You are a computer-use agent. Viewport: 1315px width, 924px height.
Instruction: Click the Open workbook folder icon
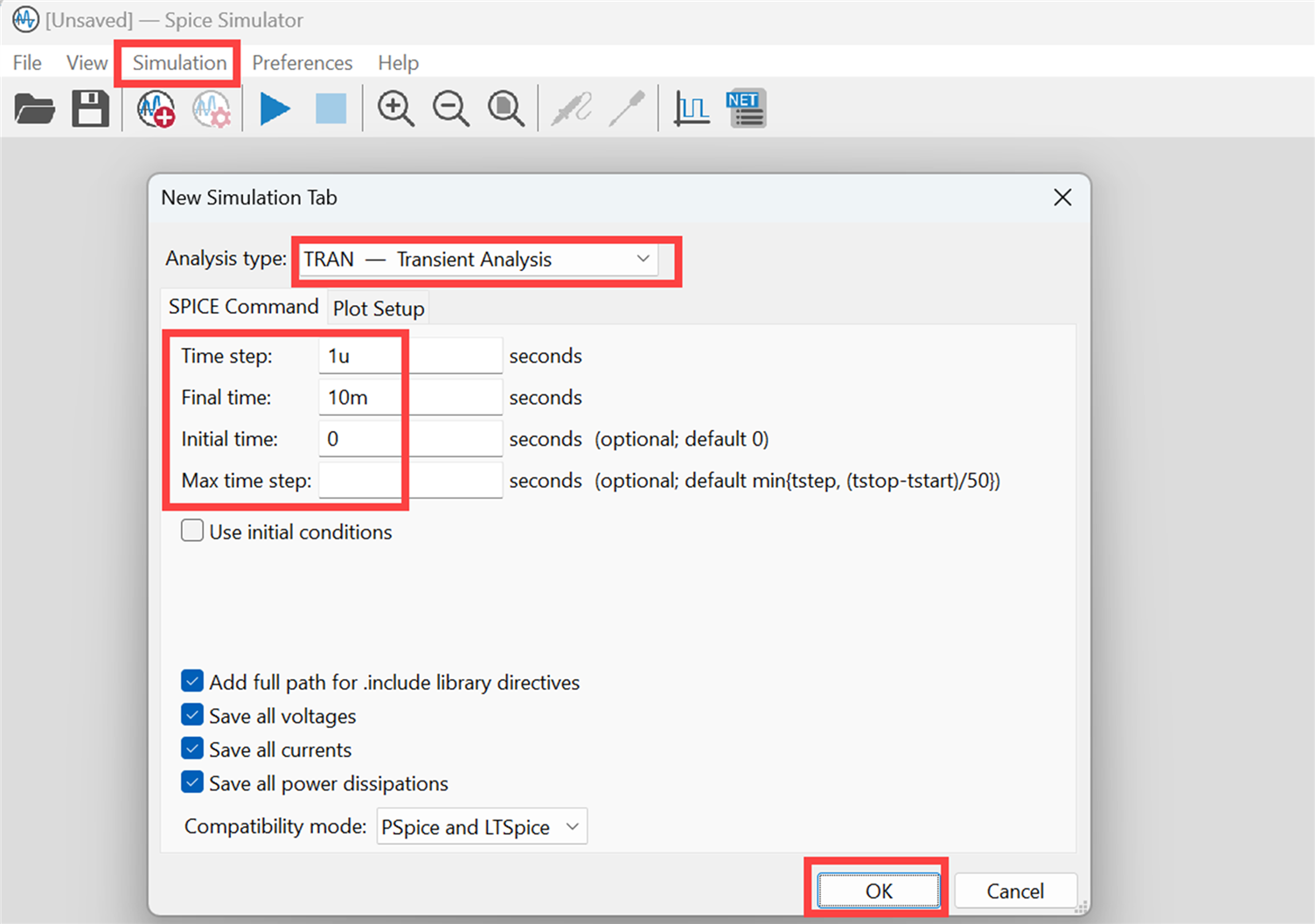(x=35, y=109)
